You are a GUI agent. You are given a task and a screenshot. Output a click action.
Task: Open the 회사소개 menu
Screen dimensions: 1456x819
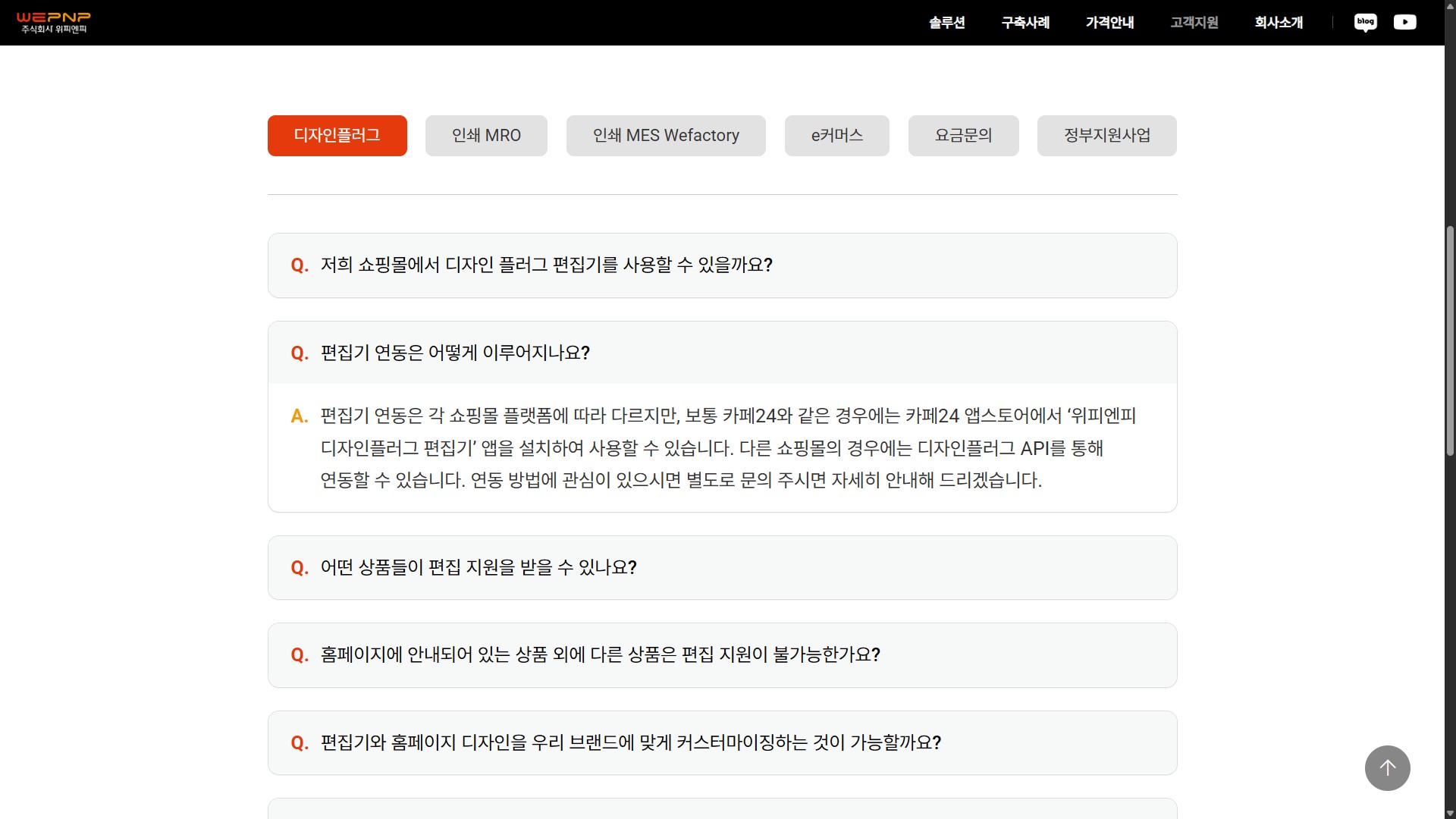click(1279, 23)
